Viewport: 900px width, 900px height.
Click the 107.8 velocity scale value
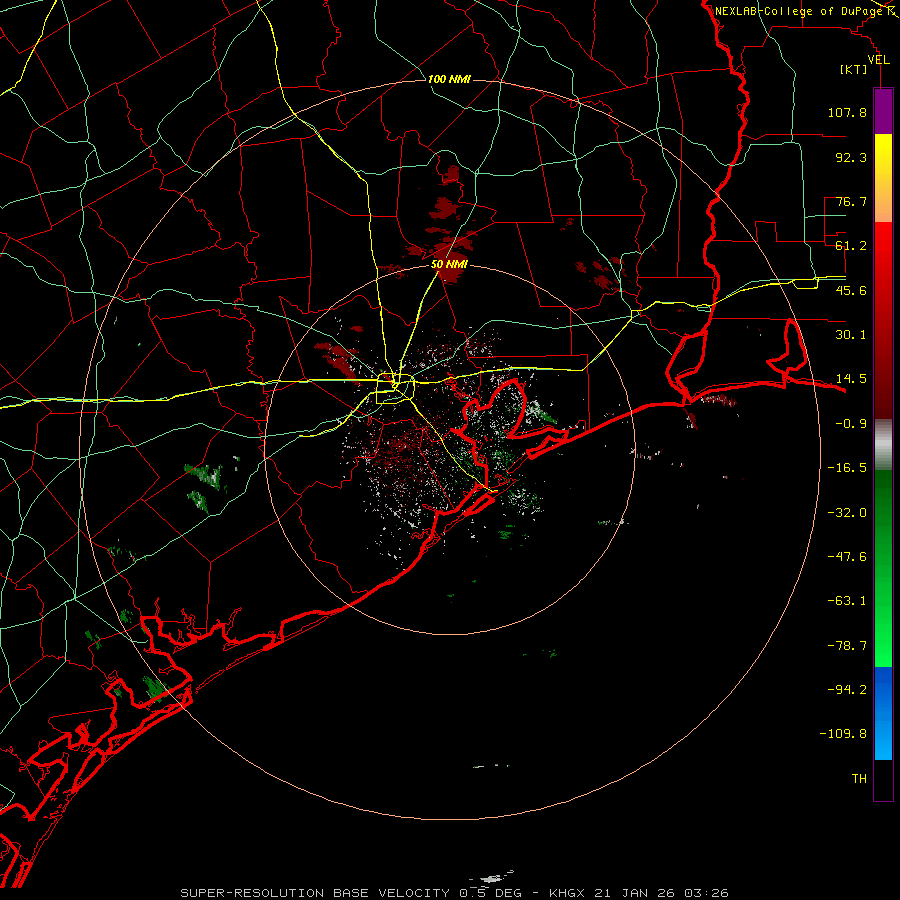coord(847,112)
